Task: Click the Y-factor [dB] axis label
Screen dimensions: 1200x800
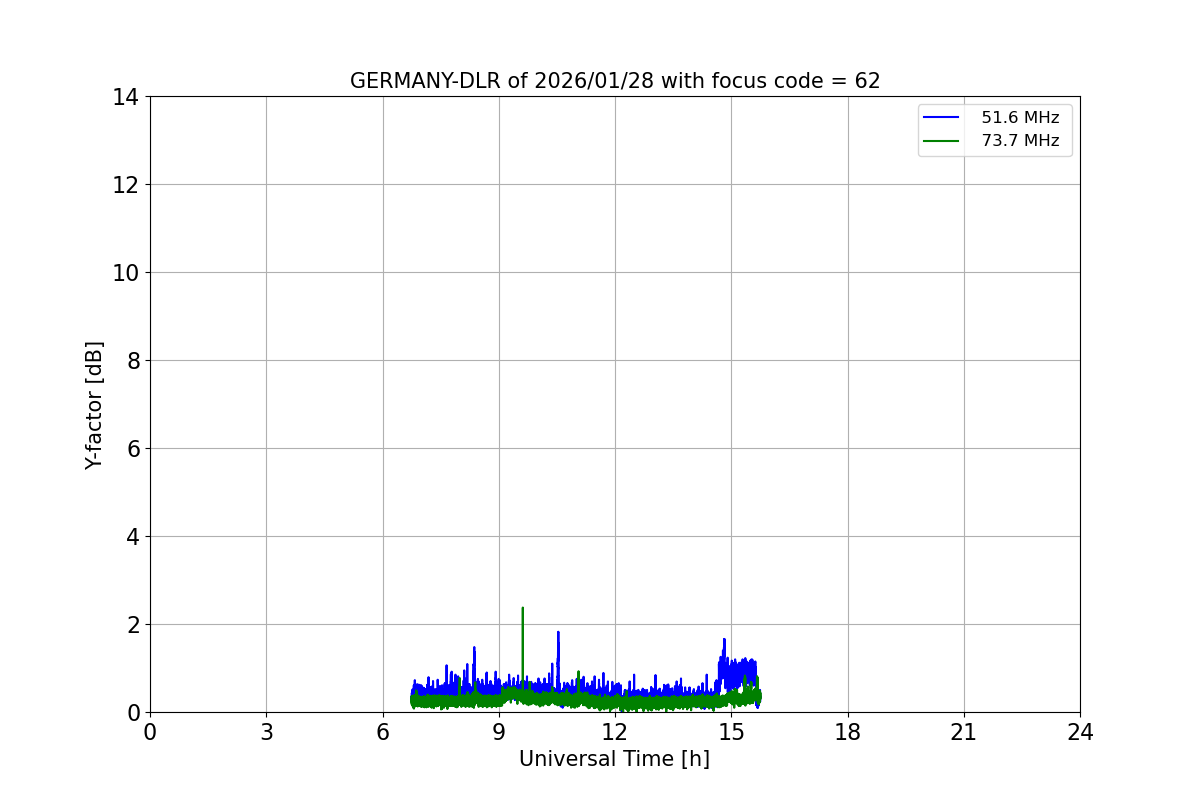Action: 94,405
